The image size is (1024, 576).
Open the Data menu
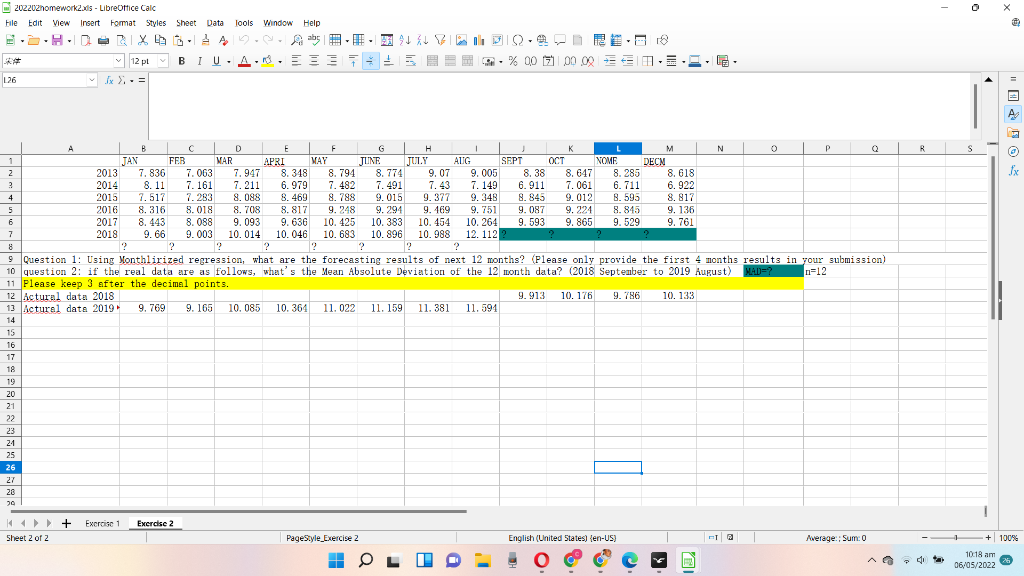(x=213, y=21)
